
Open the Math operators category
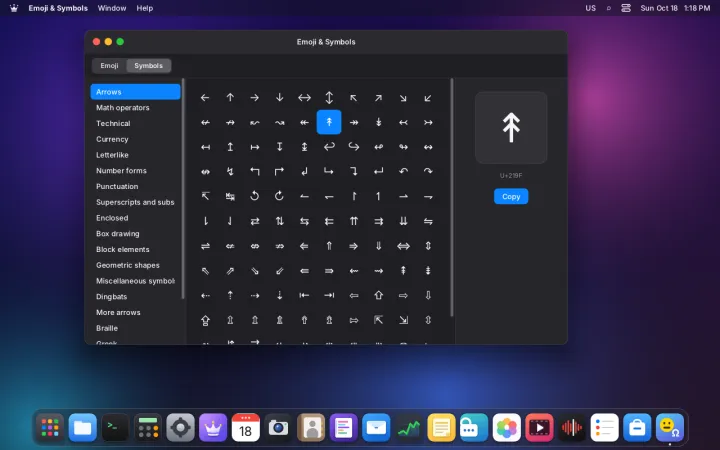tap(135, 107)
